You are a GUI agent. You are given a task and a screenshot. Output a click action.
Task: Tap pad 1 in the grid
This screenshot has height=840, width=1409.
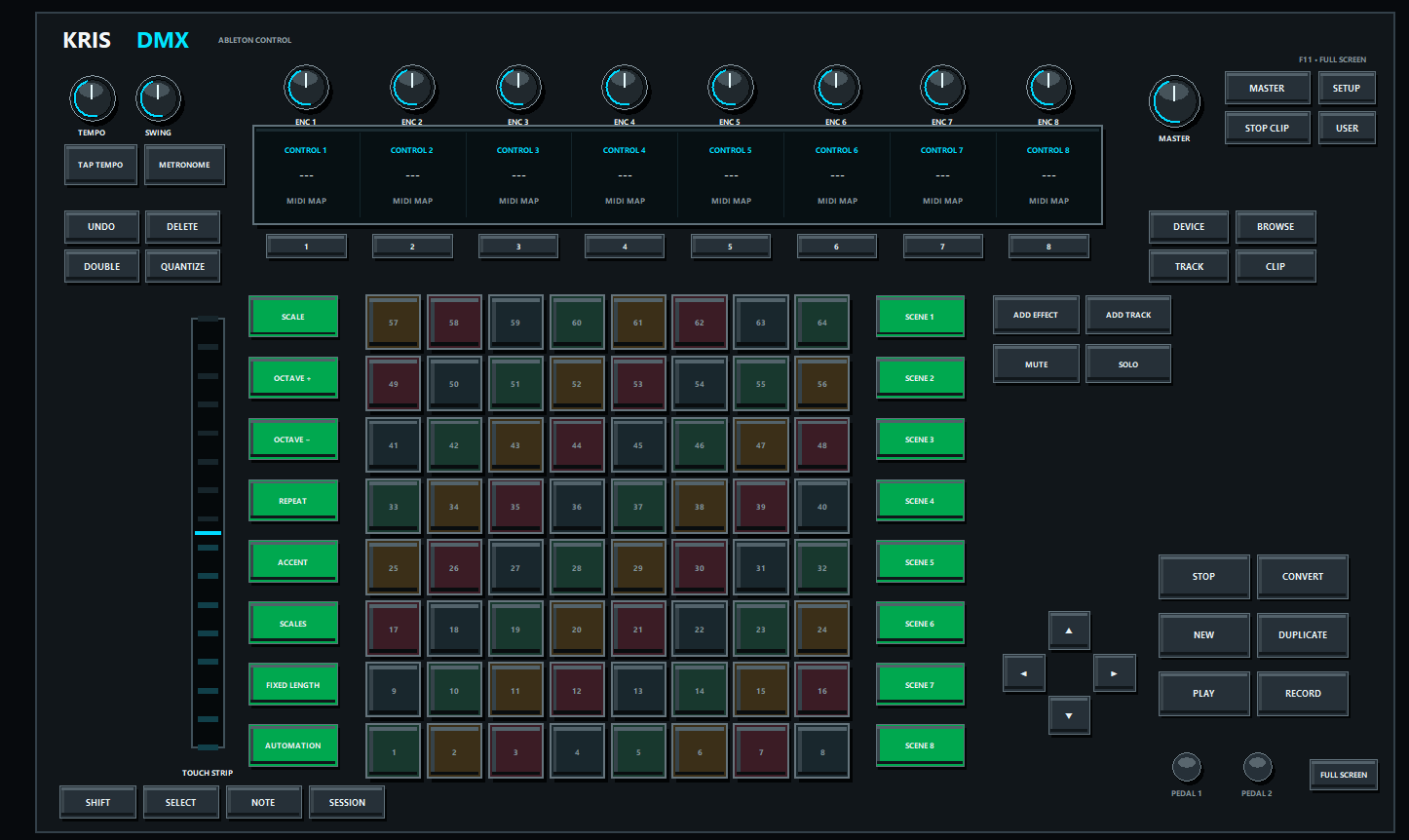click(393, 751)
